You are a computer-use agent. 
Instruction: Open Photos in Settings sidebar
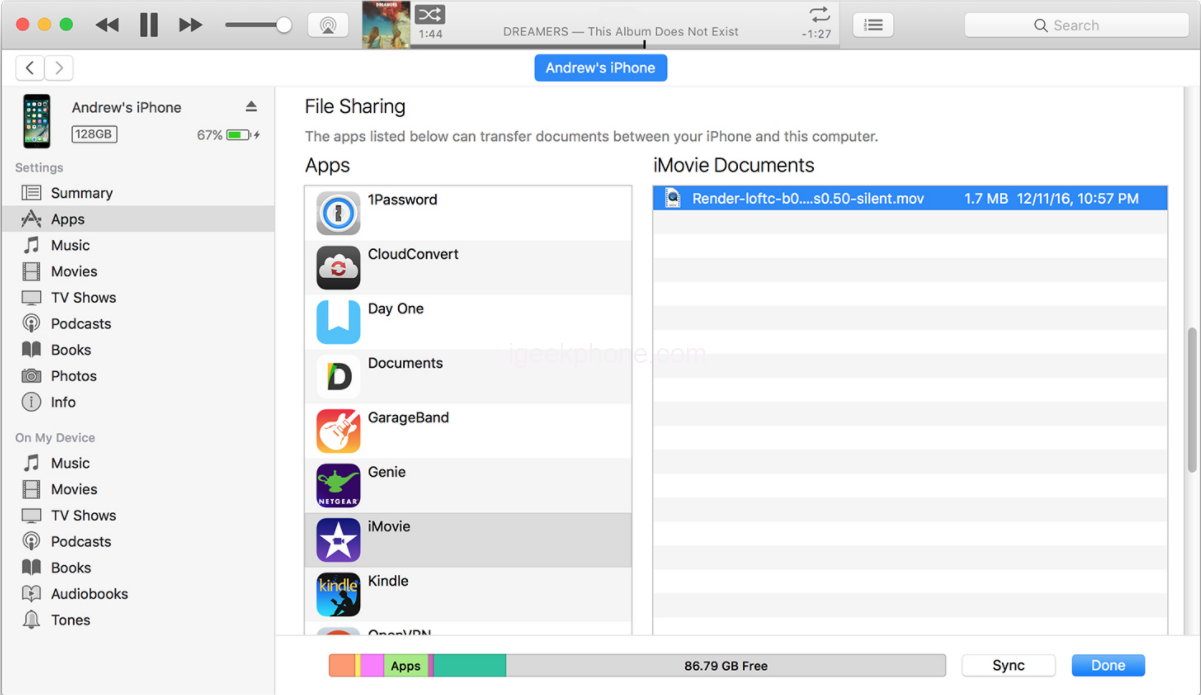[x=73, y=376]
